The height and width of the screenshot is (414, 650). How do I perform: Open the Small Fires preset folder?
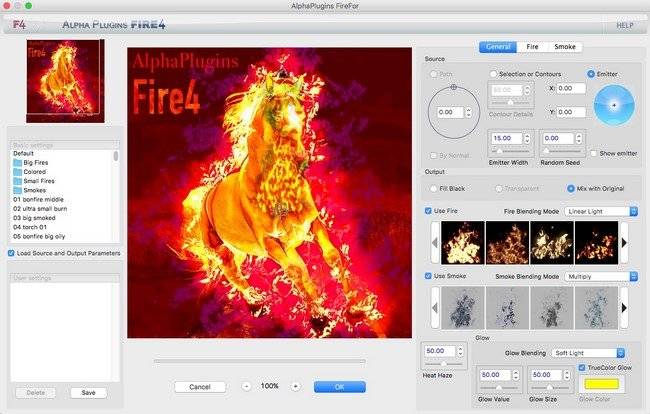(x=34, y=181)
